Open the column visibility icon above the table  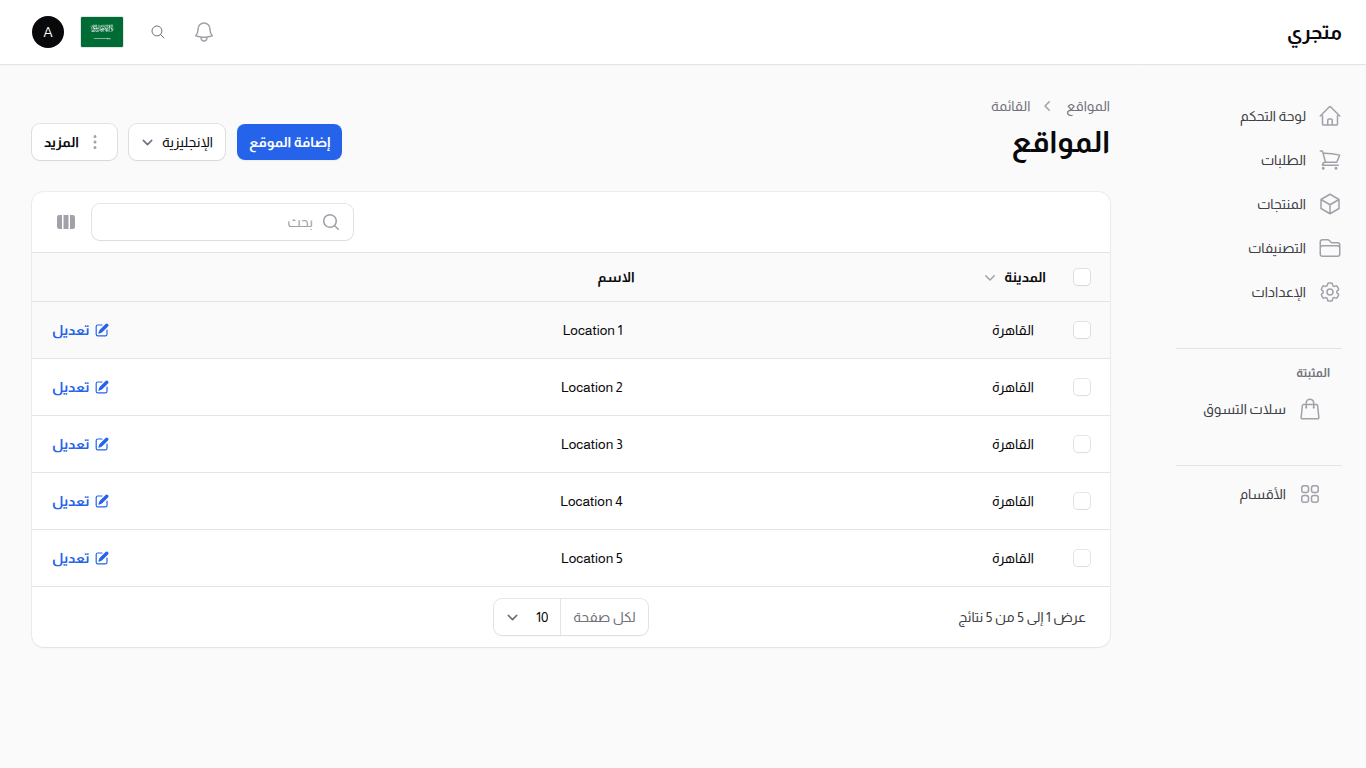(65, 221)
